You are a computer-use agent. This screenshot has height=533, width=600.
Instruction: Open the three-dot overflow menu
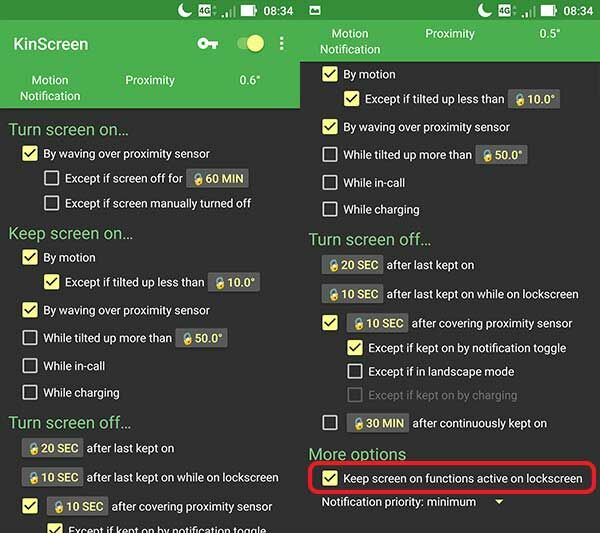282,44
